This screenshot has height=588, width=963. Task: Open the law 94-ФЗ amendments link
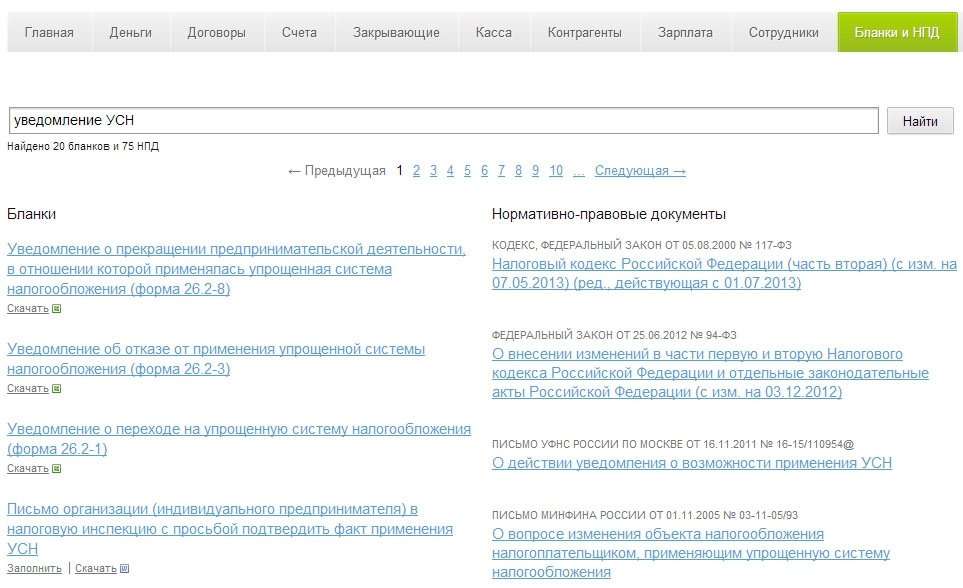coord(710,373)
